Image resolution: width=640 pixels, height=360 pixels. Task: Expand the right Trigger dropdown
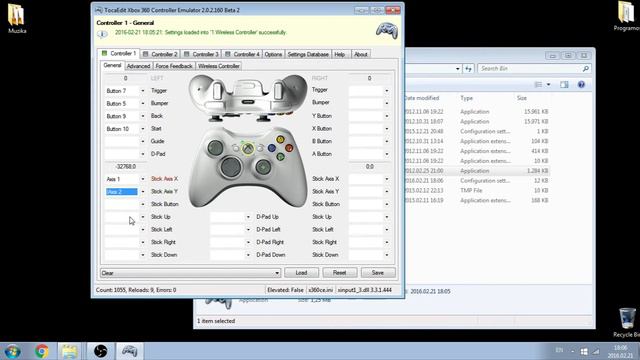tap(387, 91)
